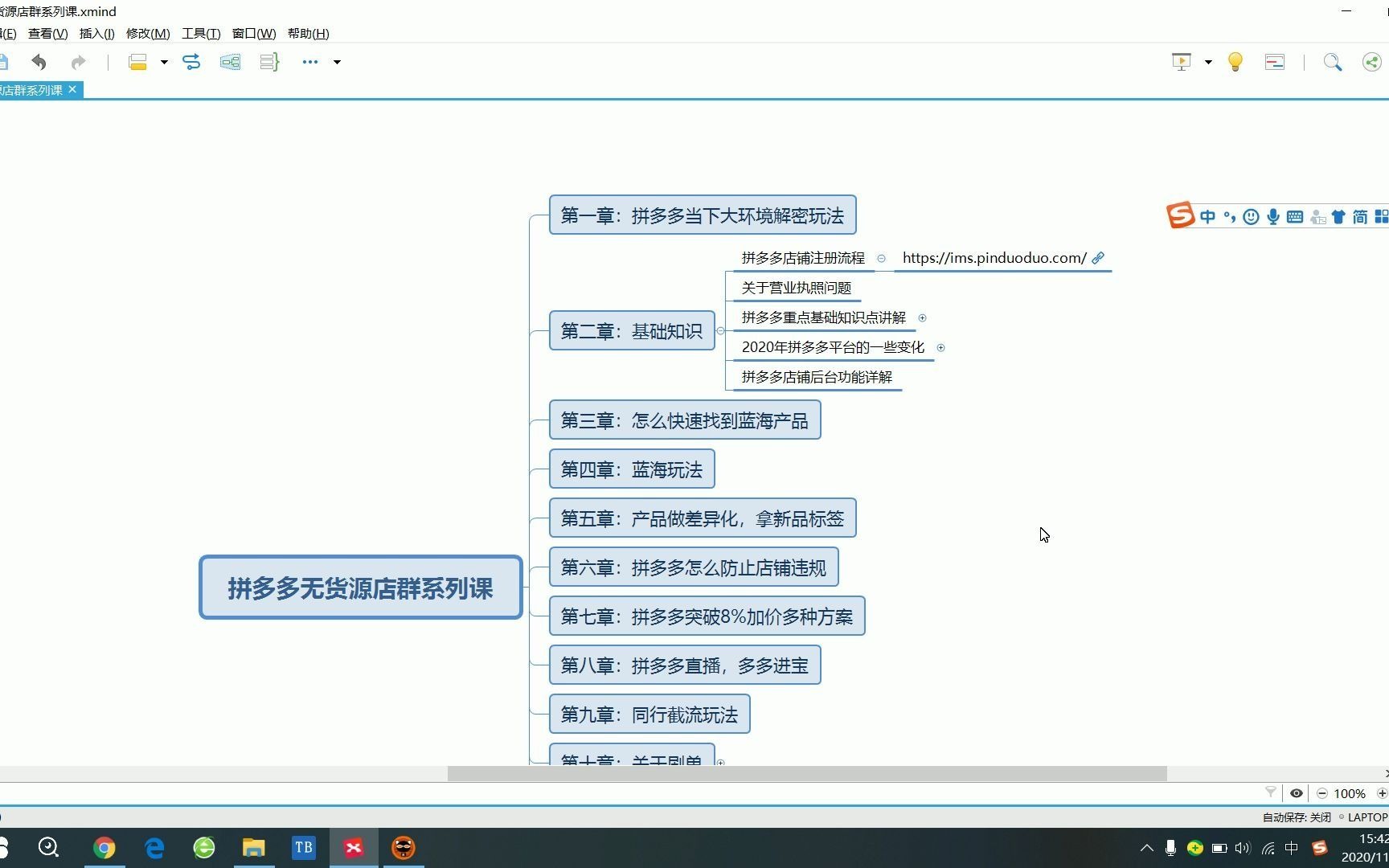Image resolution: width=1389 pixels, height=868 pixels.
Task: Open the presentation dropdown arrow
Action: (x=1208, y=62)
